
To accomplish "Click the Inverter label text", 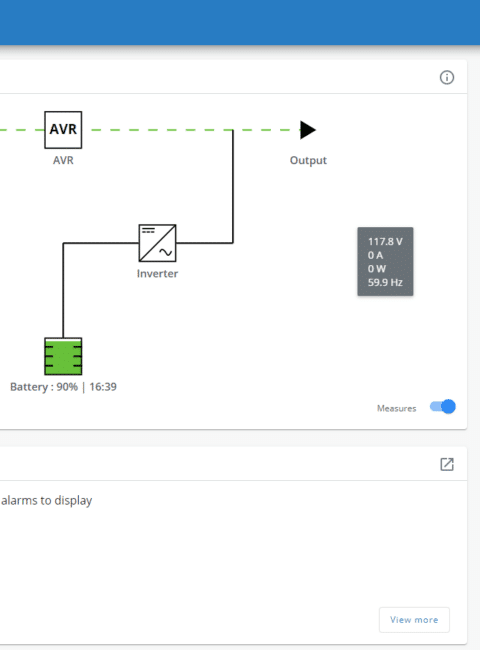I will pos(157,274).
